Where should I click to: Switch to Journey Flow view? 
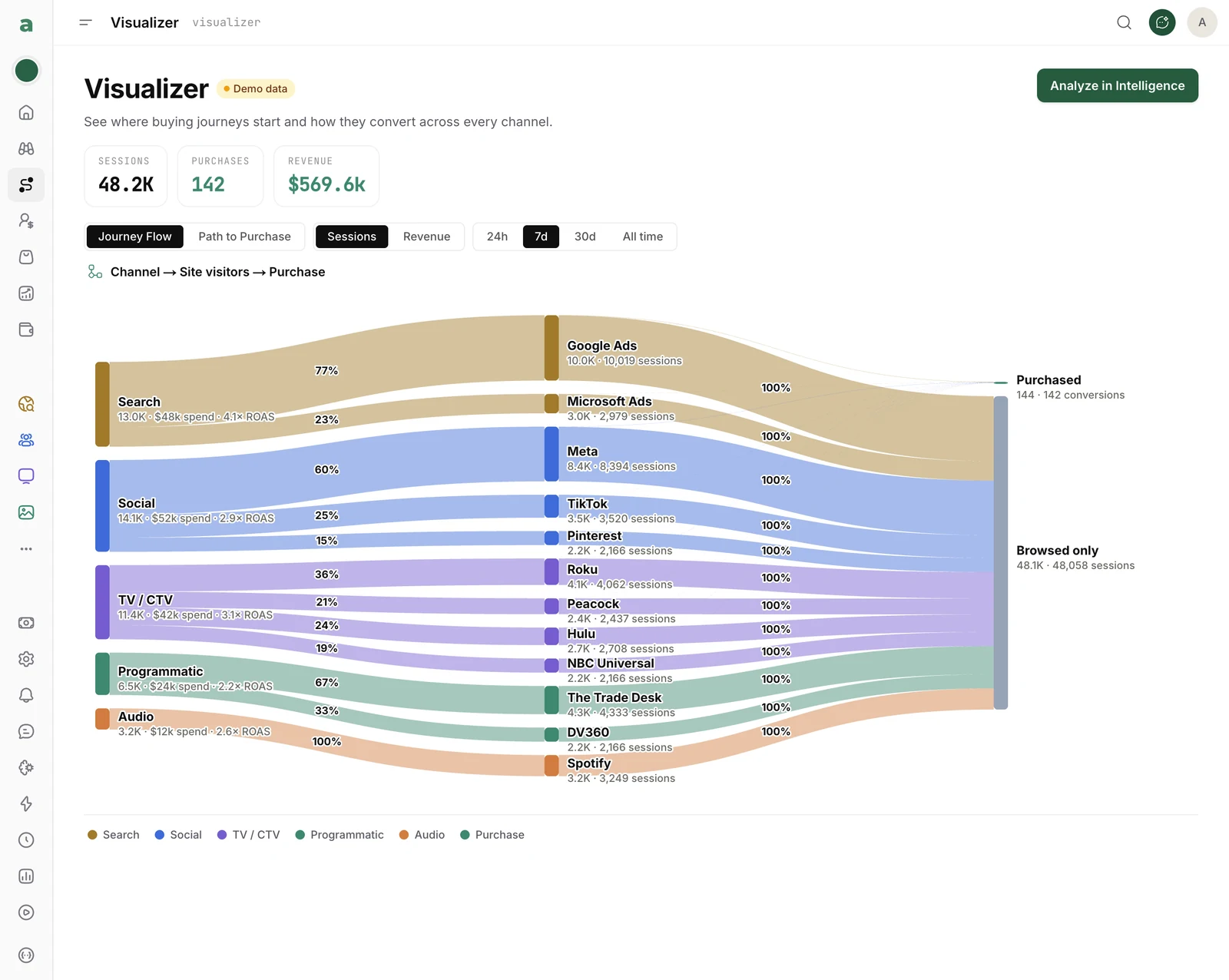[x=134, y=237]
